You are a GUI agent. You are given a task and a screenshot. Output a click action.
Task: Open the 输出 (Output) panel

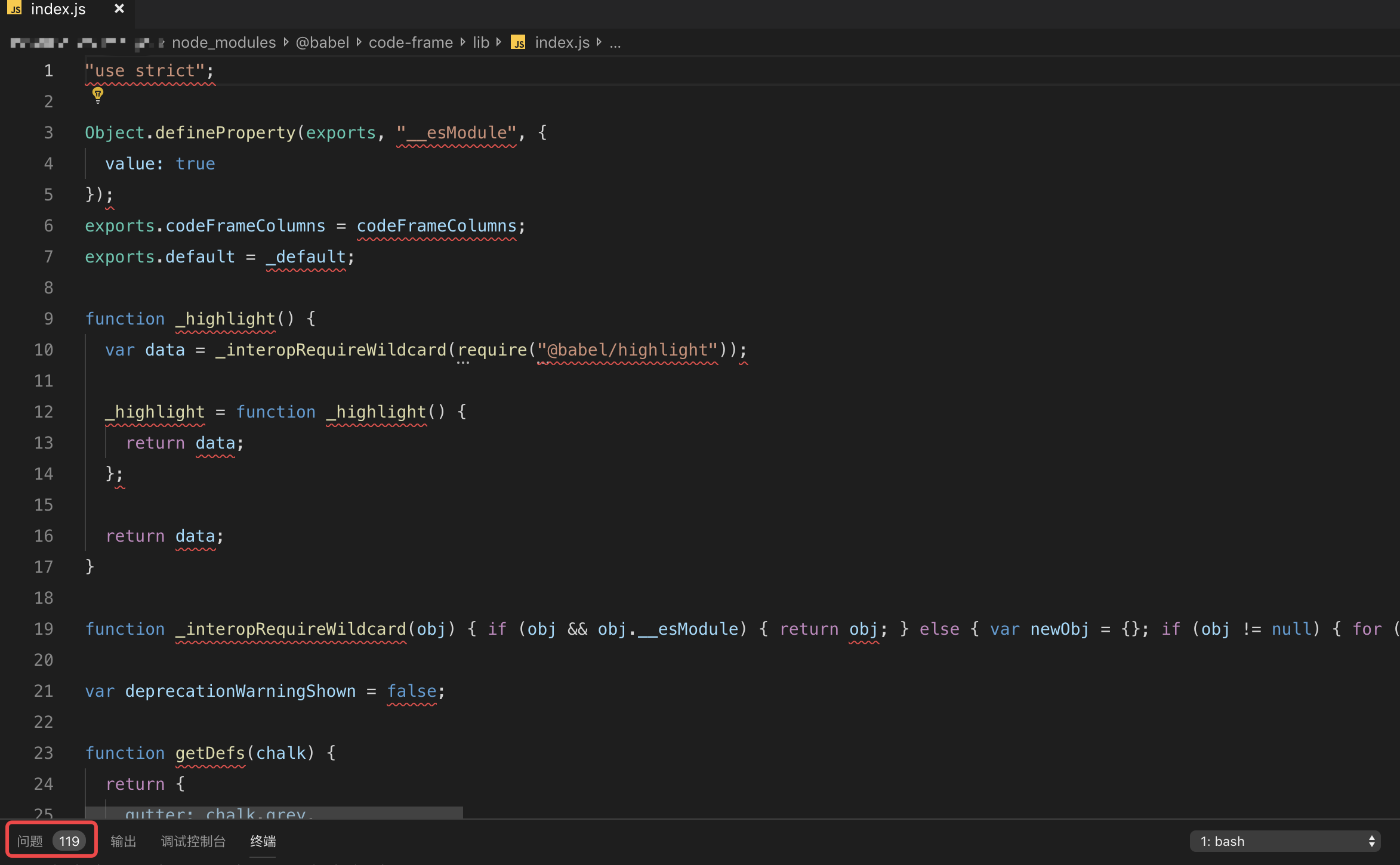point(124,841)
